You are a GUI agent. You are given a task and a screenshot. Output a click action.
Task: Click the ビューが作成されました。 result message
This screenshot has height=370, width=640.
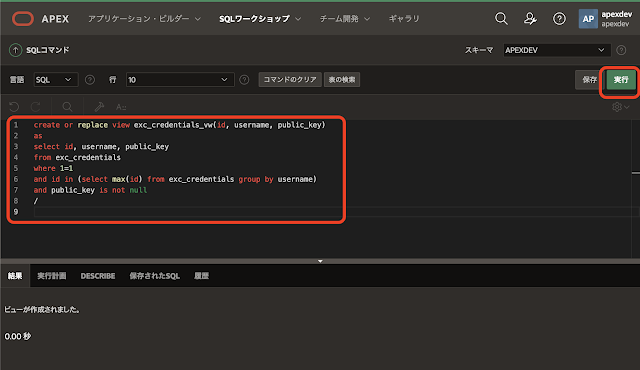[42, 310]
